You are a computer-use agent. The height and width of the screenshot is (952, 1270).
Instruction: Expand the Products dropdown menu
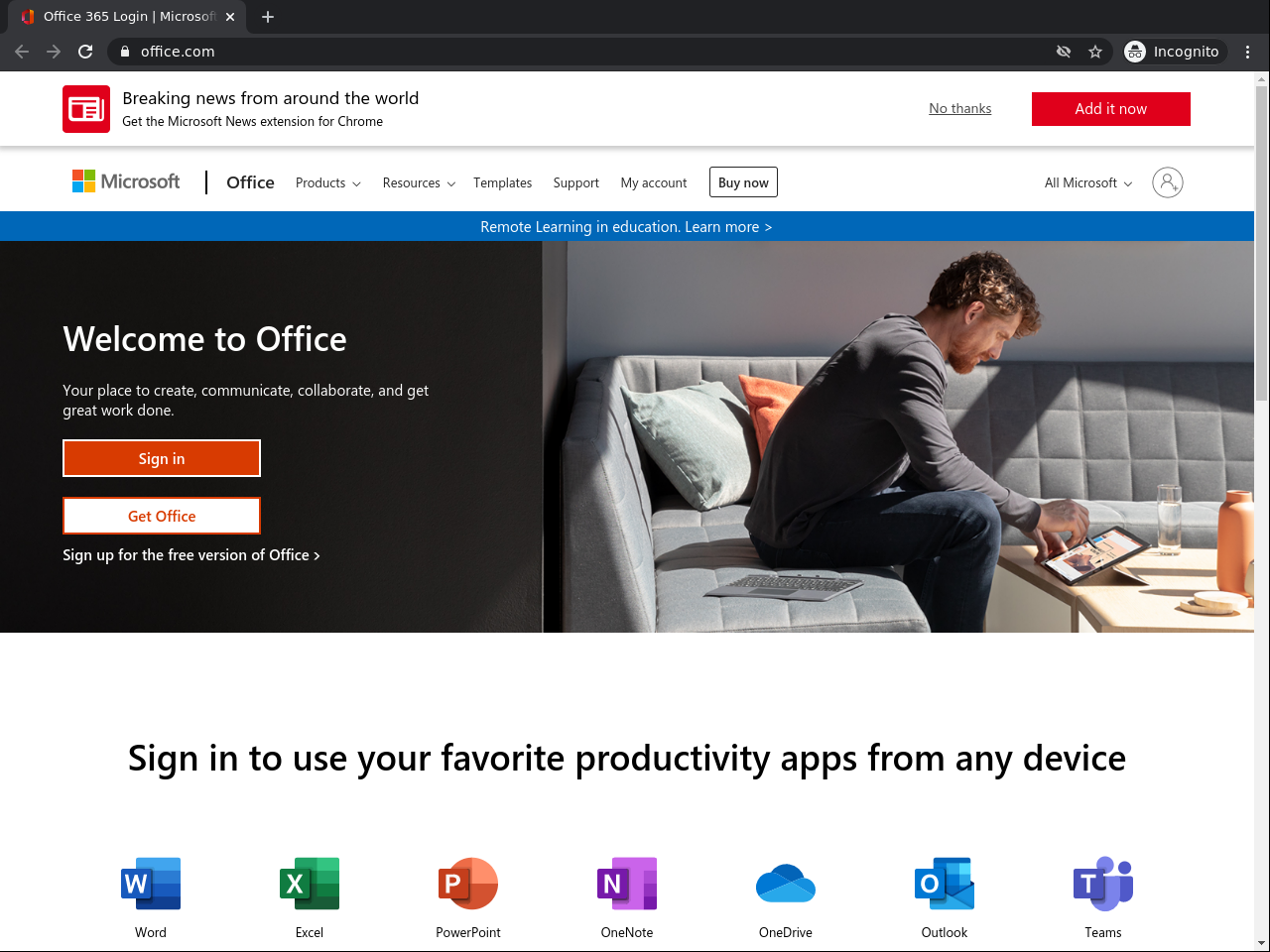point(328,182)
